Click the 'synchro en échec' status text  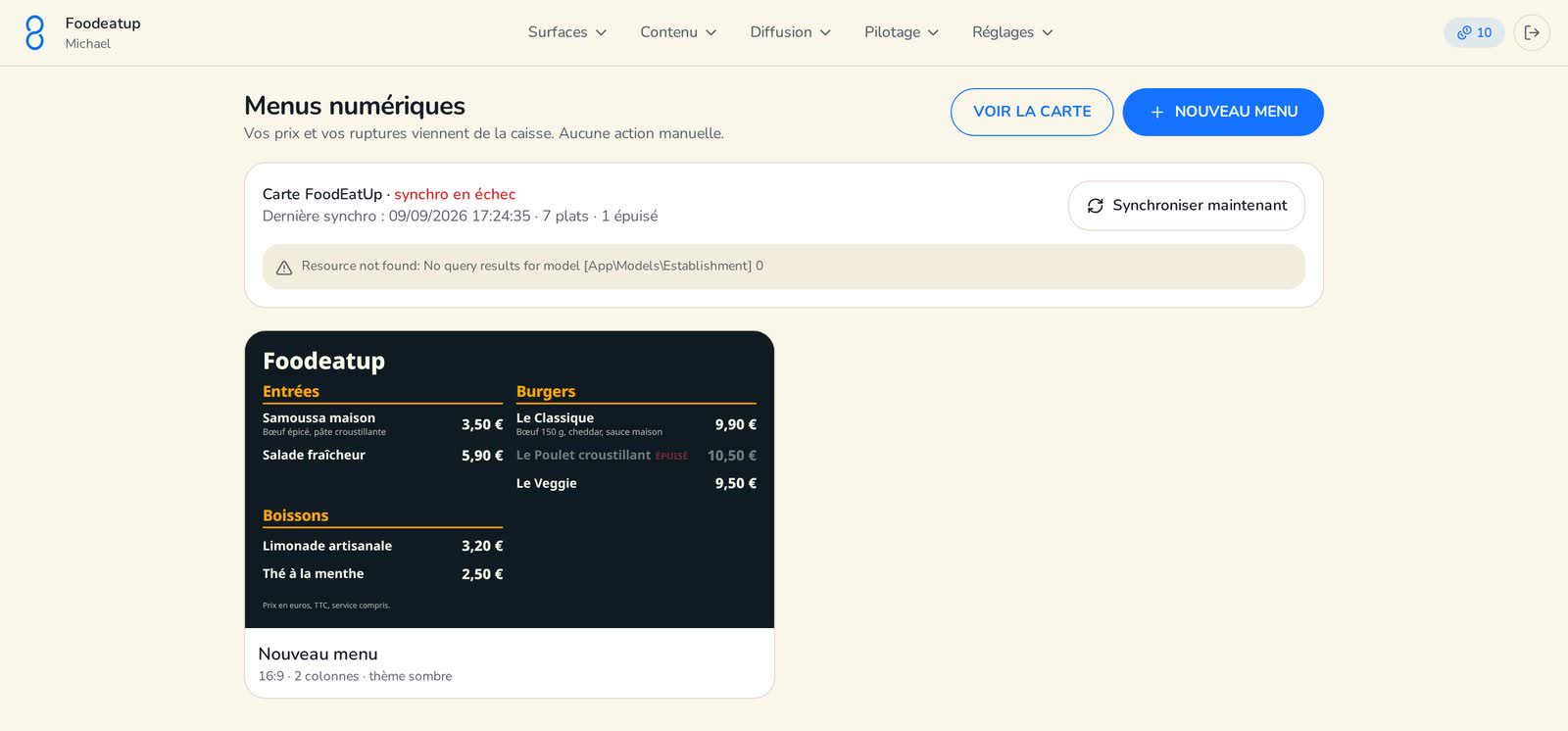tap(455, 194)
